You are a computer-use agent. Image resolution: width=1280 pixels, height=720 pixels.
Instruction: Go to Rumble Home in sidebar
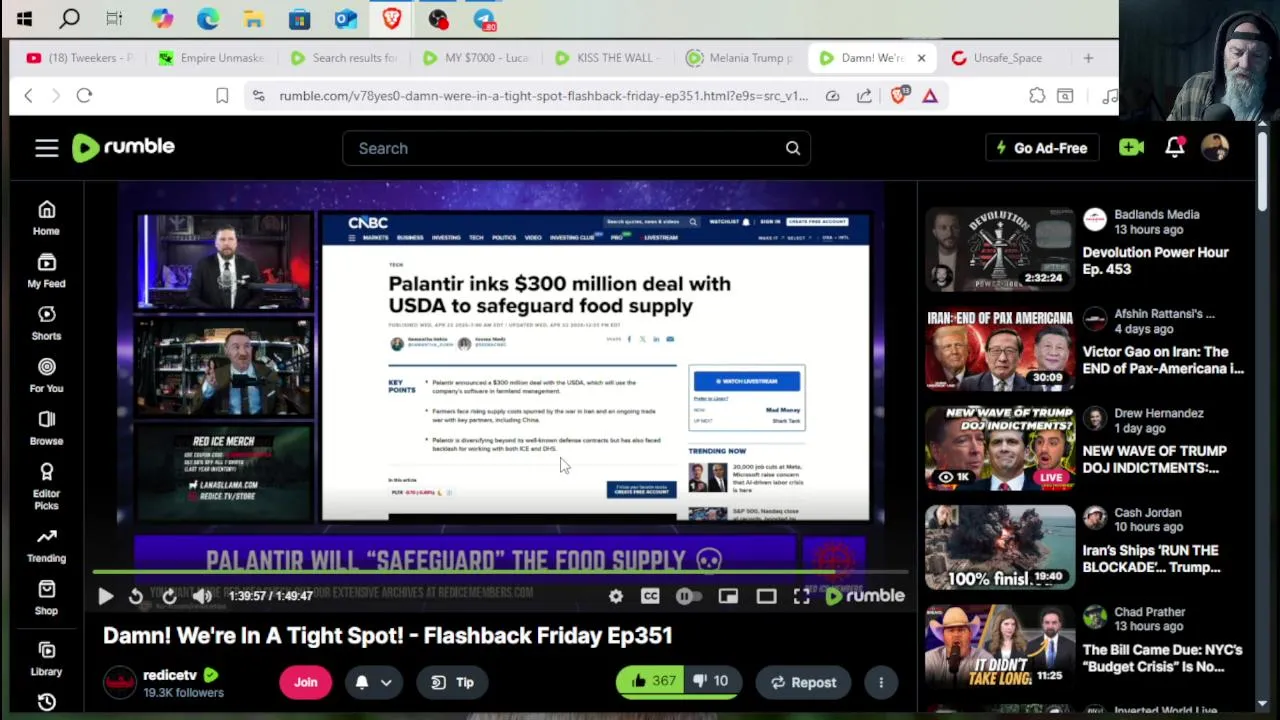(46, 218)
